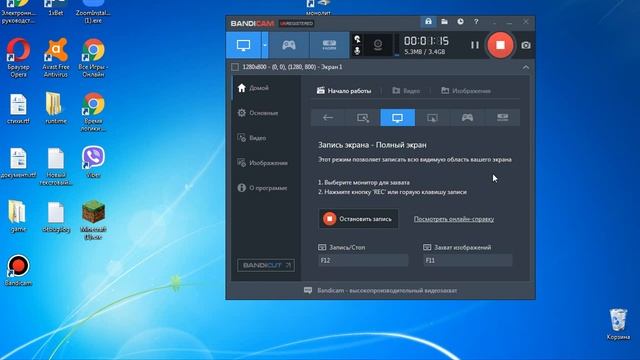This screenshot has height=360, width=640.
Task: Click the BANDICAM logo
Action: 252,24
